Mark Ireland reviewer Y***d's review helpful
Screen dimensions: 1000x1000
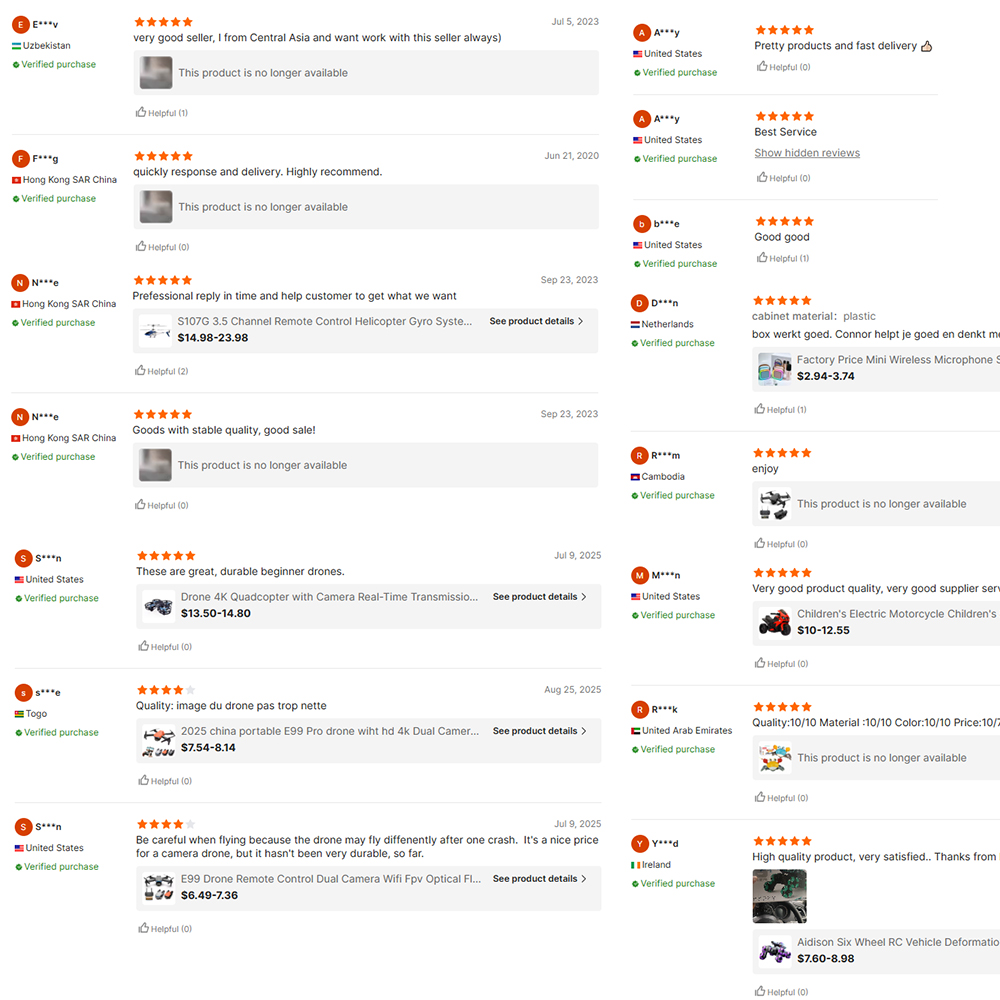(x=781, y=992)
